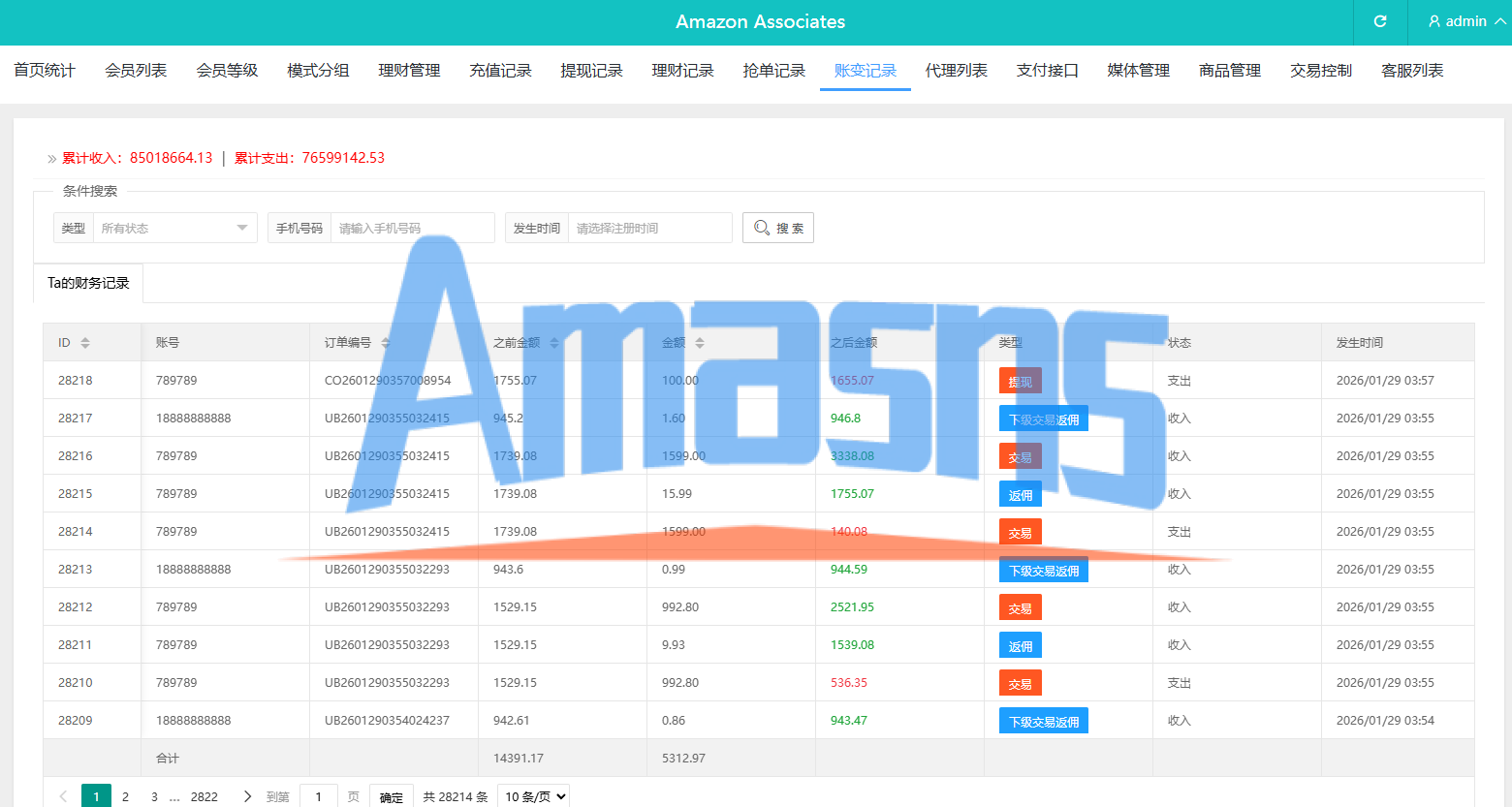
Task: Open the 客服列表 menu
Action: pyautogui.click(x=1412, y=71)
